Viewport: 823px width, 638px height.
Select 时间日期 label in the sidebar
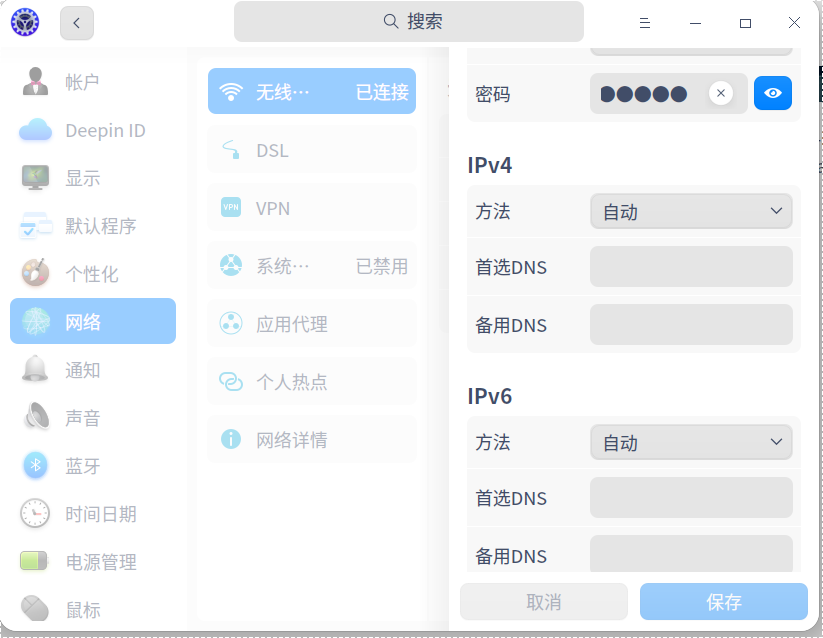[101, 514]
